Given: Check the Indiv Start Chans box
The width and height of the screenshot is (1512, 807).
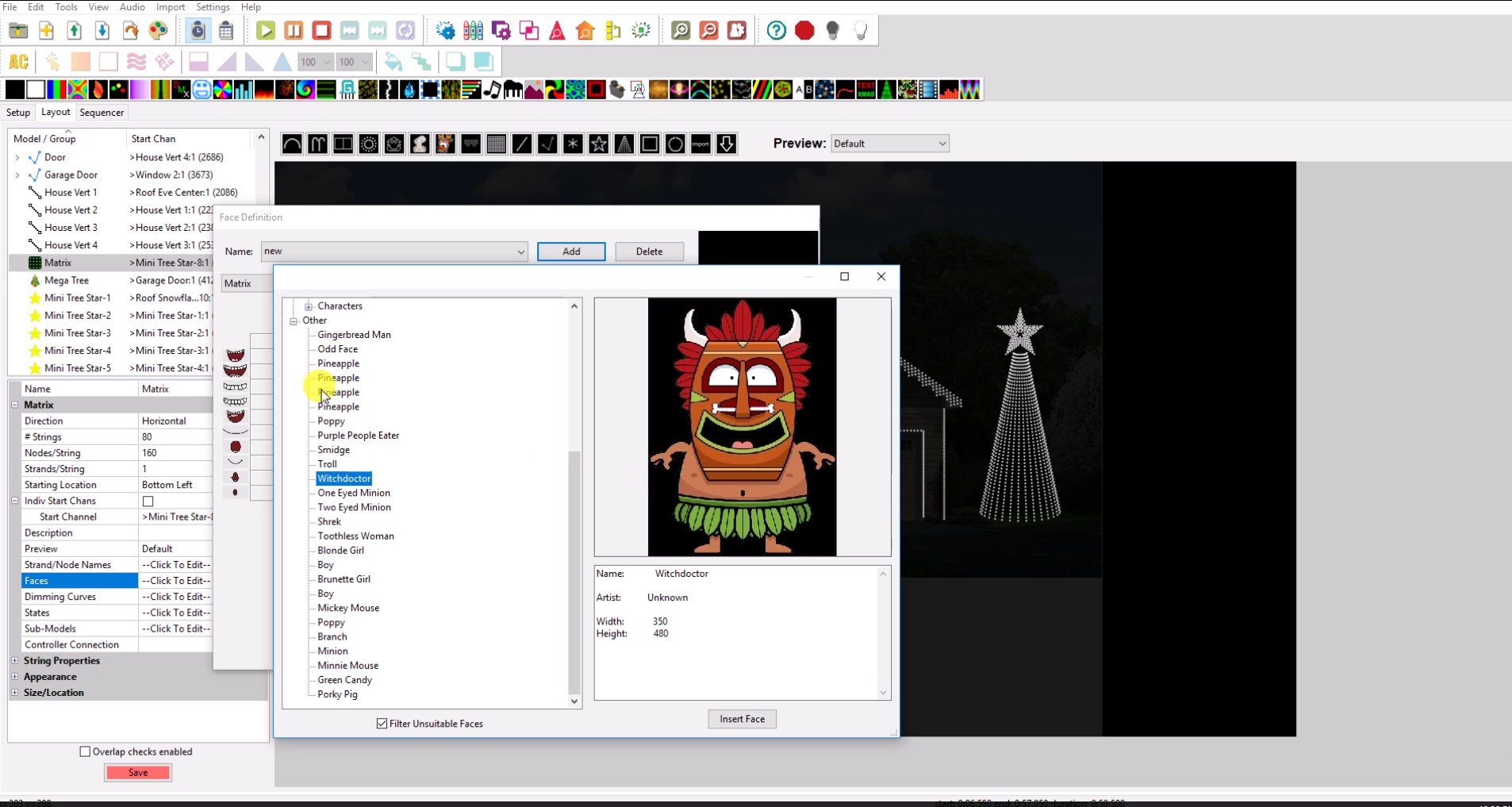Looking at the screenshot, I should [148, 501].
